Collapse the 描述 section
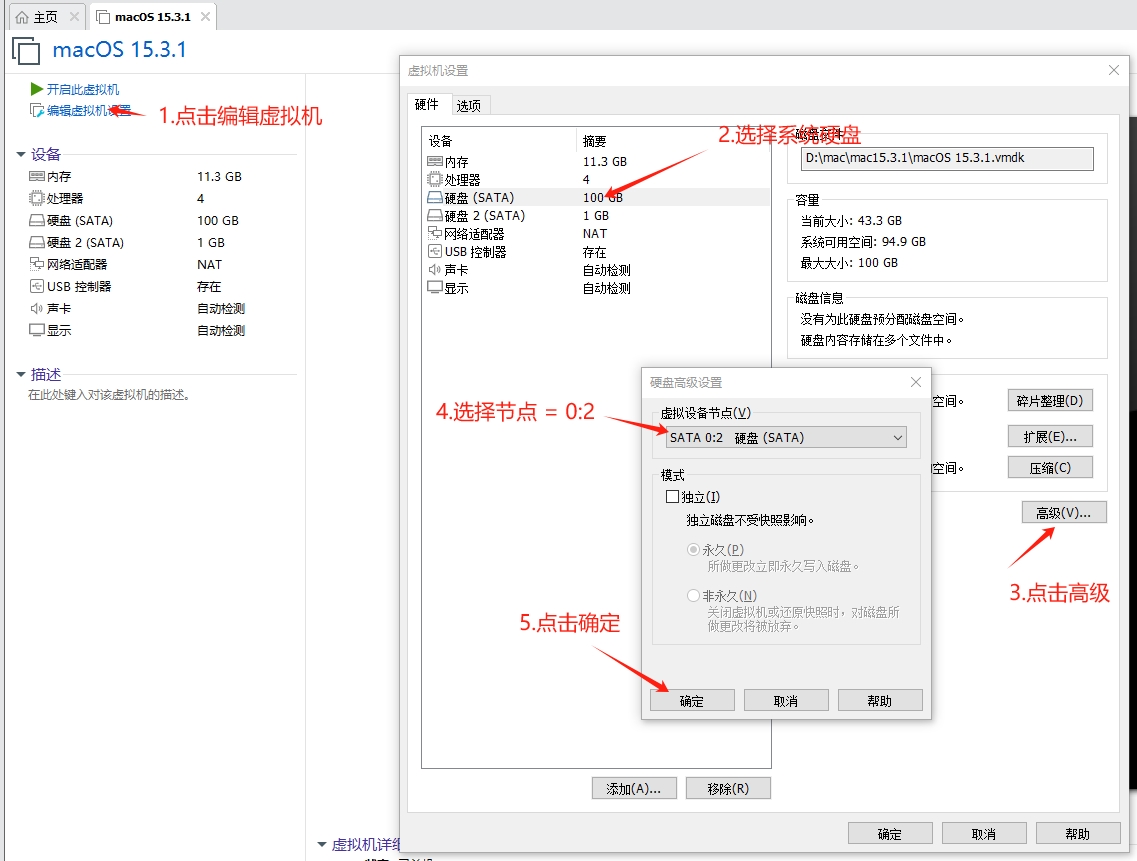Image resolution: width=1137 pixels, height=861 pixels. (21, 375)
